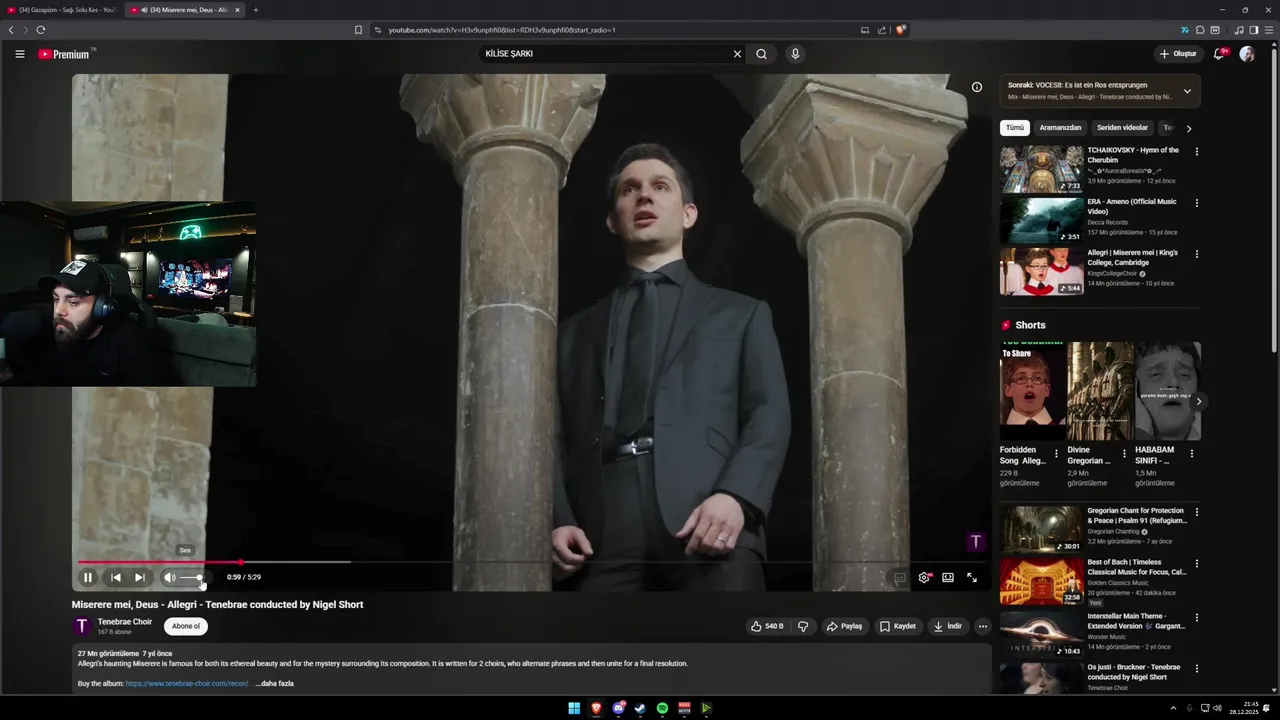The image size is (1280, 720).
Task: Enter fullscreen mode
Action: [x=972, y=577]
